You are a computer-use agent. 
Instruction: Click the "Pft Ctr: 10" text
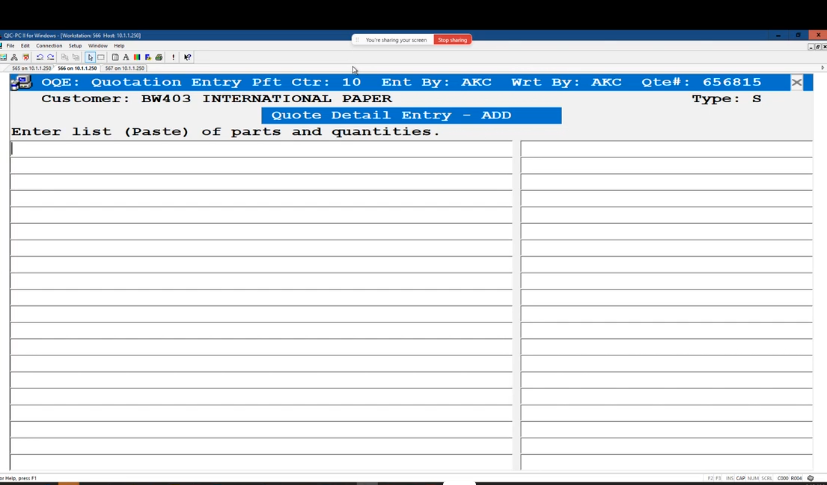point(306,82)
